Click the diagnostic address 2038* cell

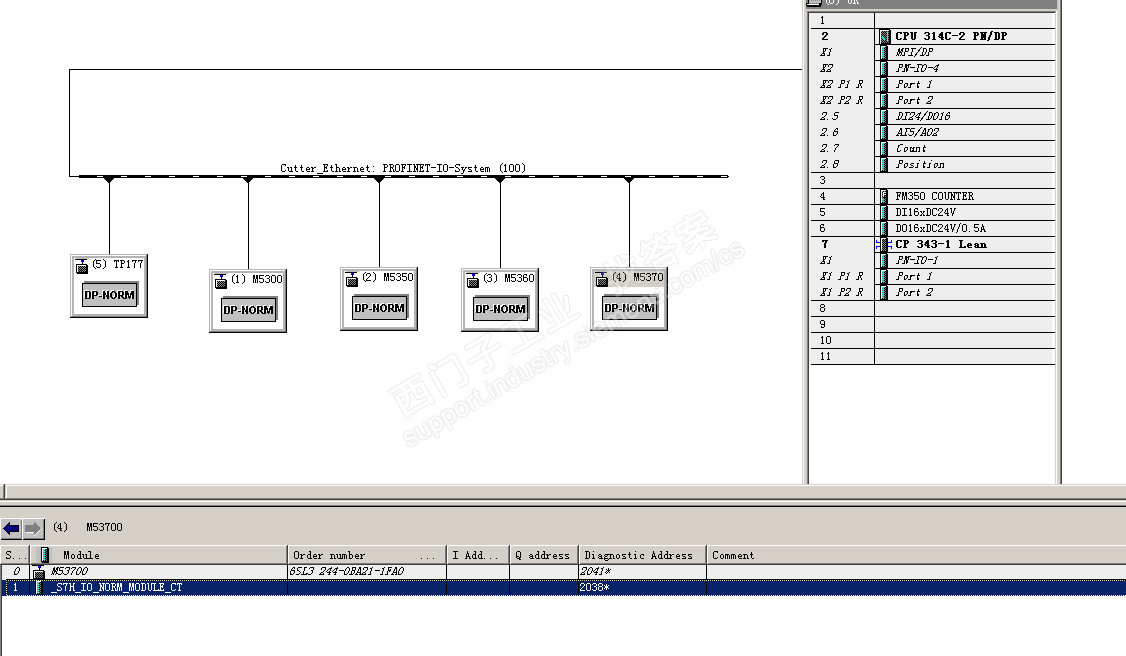642,587
